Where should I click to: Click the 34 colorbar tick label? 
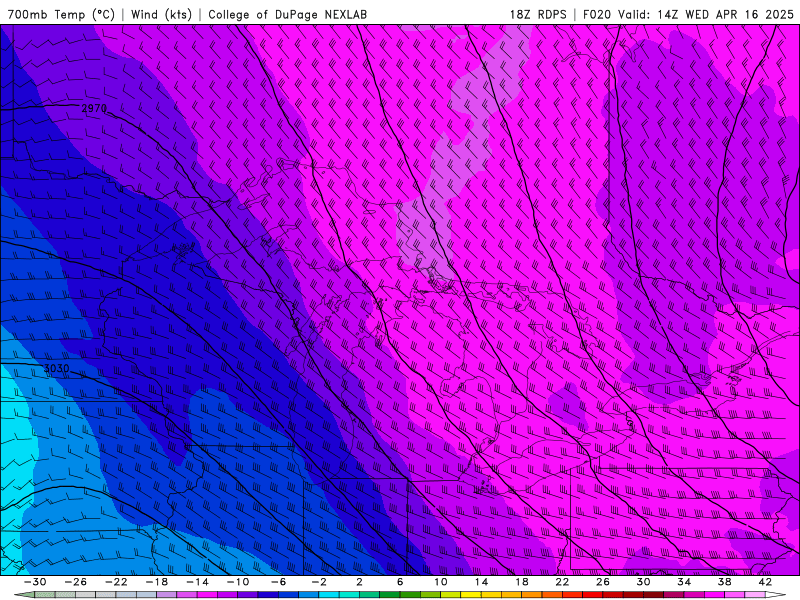click(x=684, y=582)
